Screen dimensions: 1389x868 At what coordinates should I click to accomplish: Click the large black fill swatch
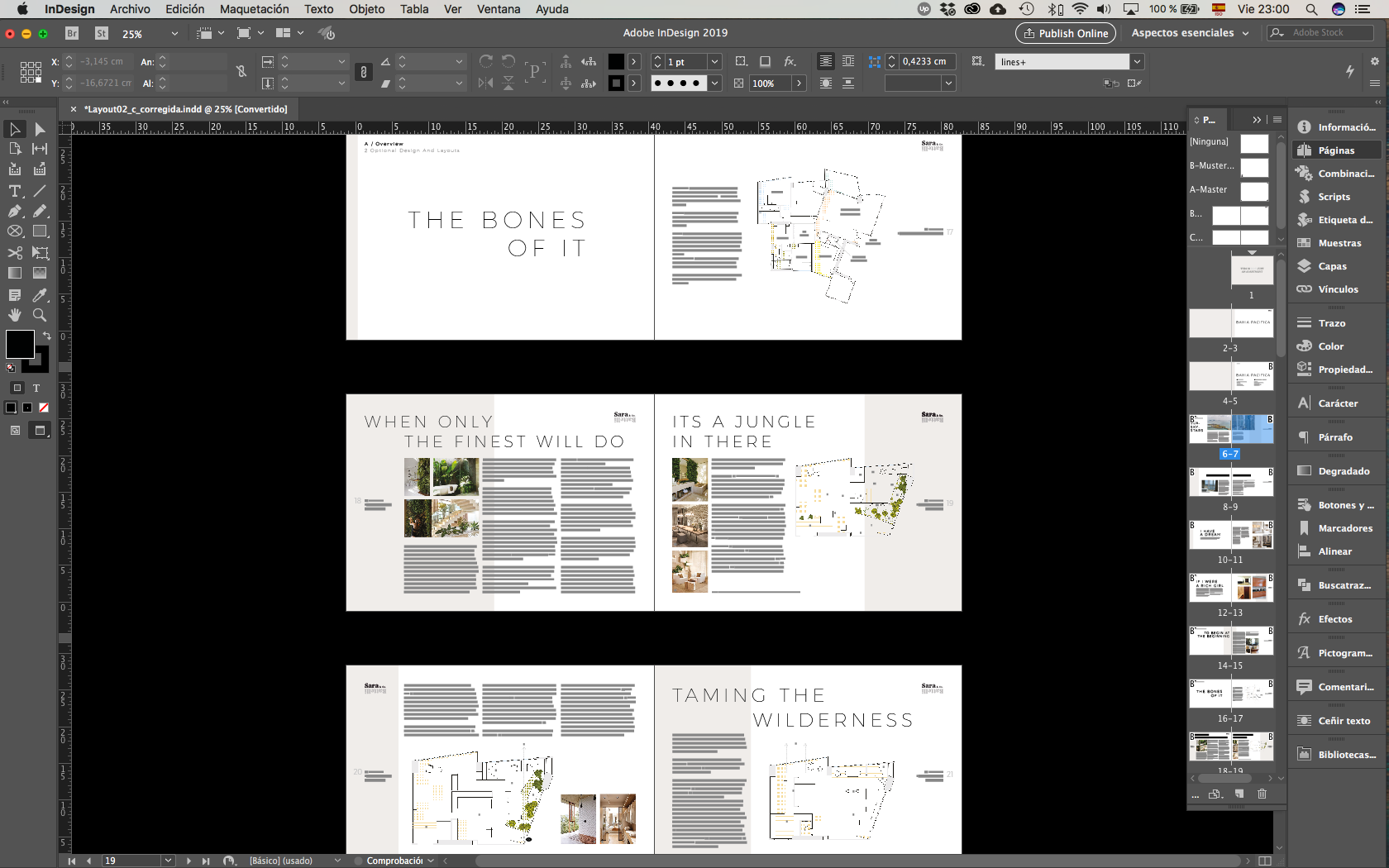20,344
